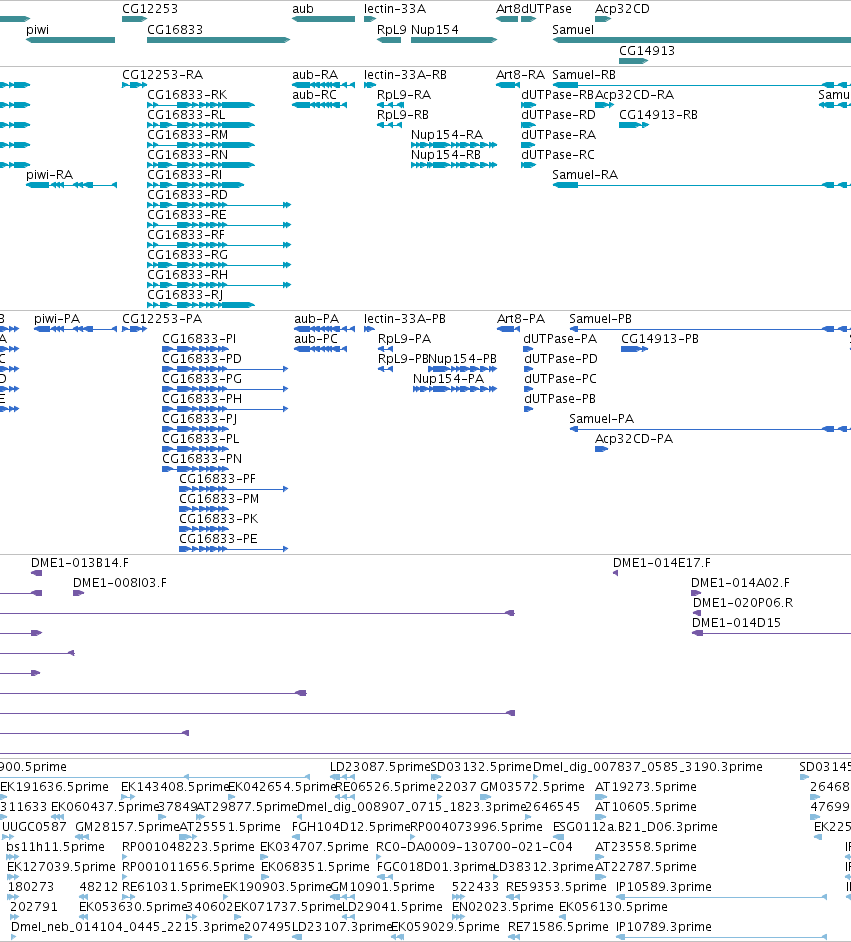Image resolution: width=851 pixels, height=942 pixels.
Task: Click transcript CG16833-RL
Action: tap(186, 115)
